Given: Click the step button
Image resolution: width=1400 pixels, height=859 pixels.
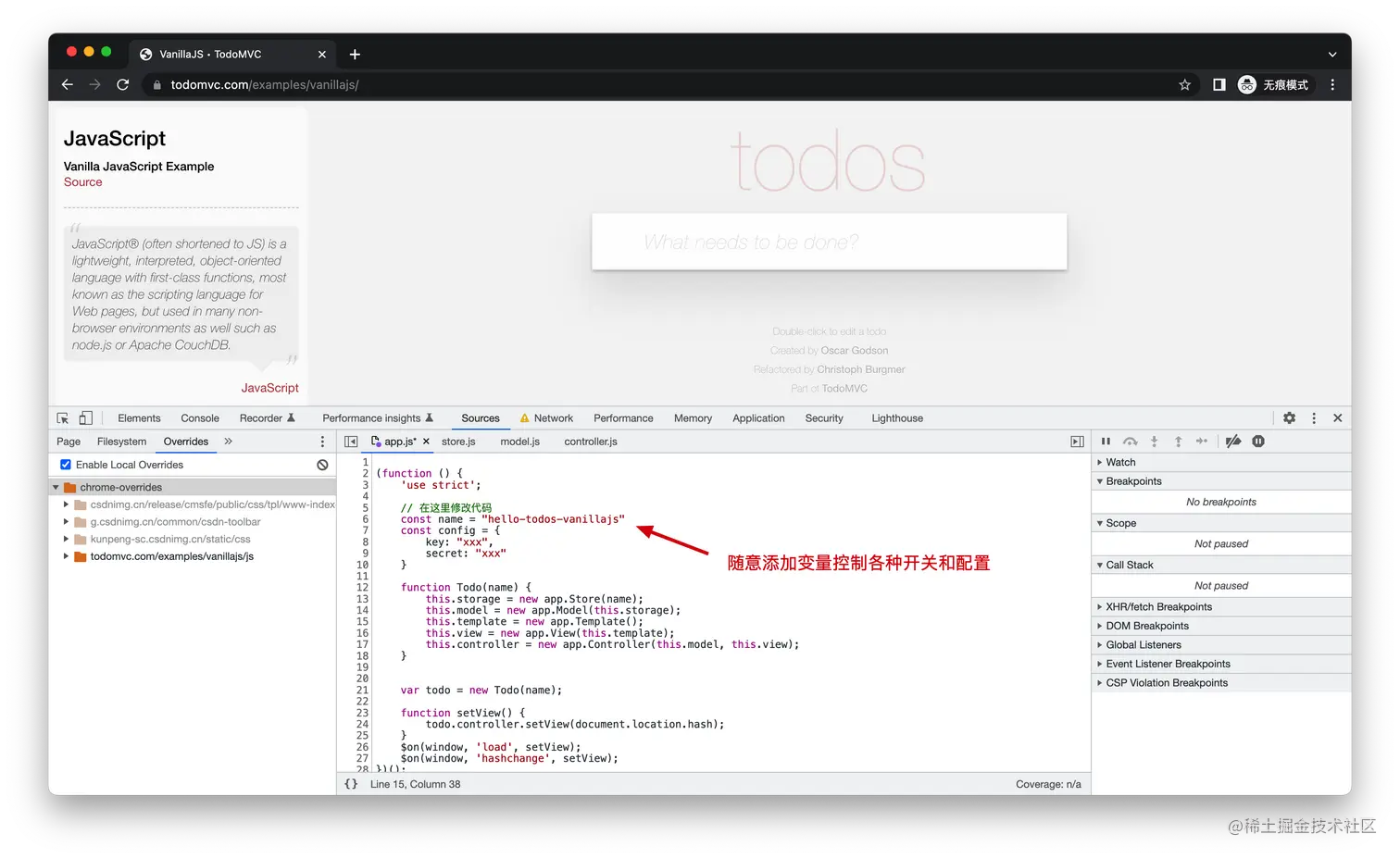Looking at the screenshot, I should tap(1202, 442).
